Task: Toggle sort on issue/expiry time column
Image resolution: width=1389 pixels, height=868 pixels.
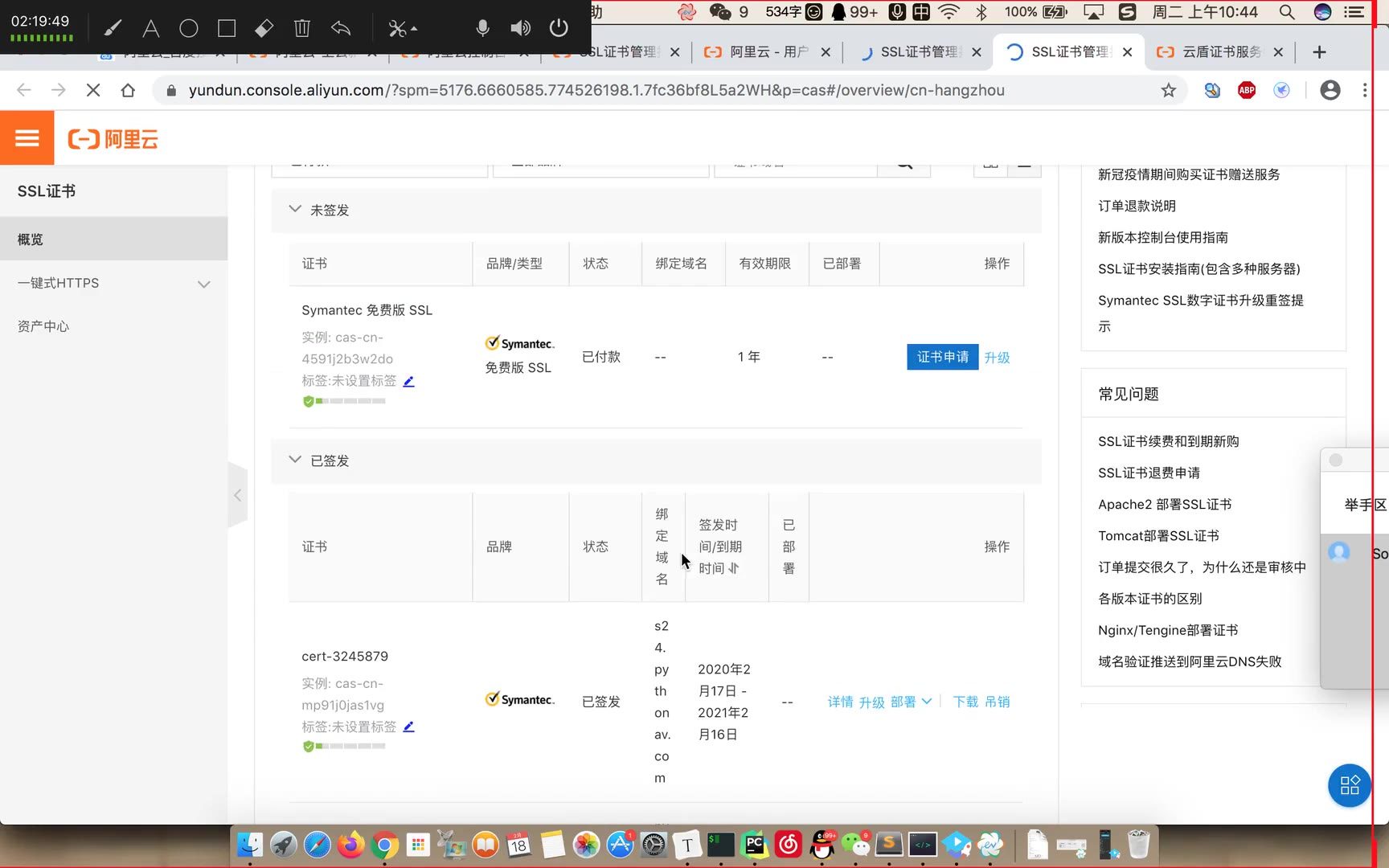Action: coord(734,568)
